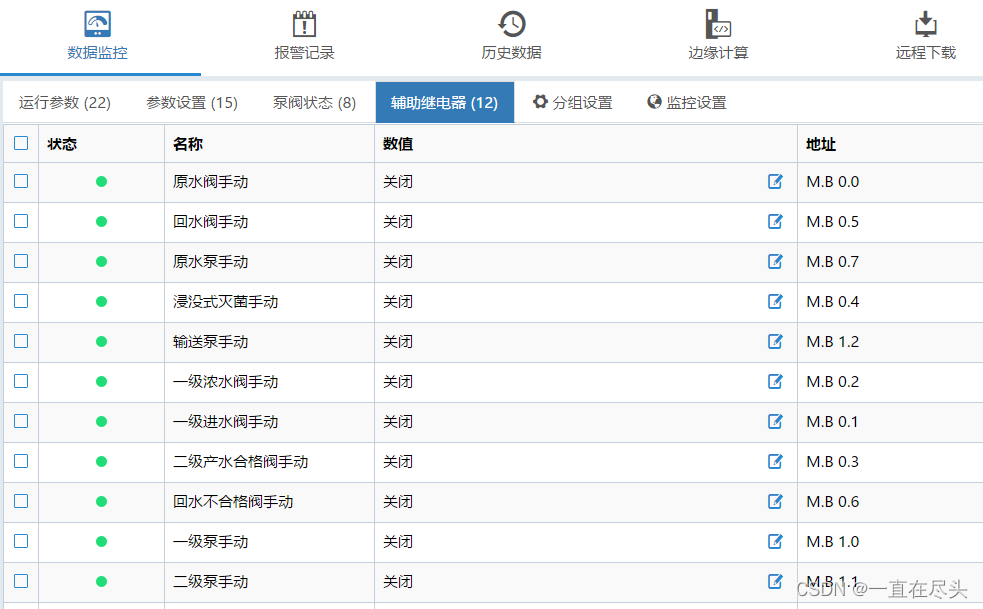This screenshot has width=983, height=609.
Task: Edit value of 浸没式灭菌手动 row
Action: [x=775, y=302]
